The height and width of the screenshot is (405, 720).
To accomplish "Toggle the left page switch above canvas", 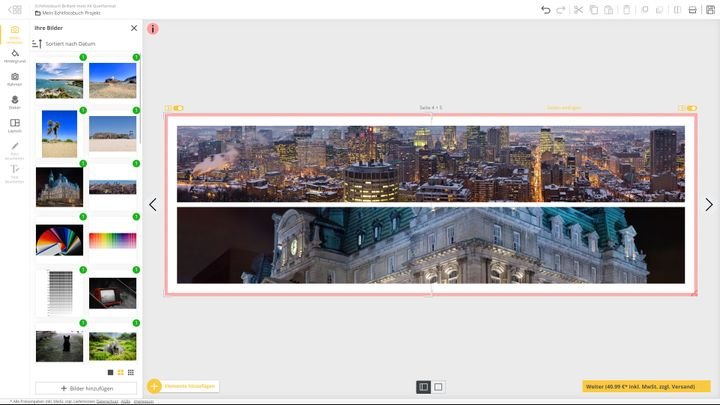I will 178,108.
